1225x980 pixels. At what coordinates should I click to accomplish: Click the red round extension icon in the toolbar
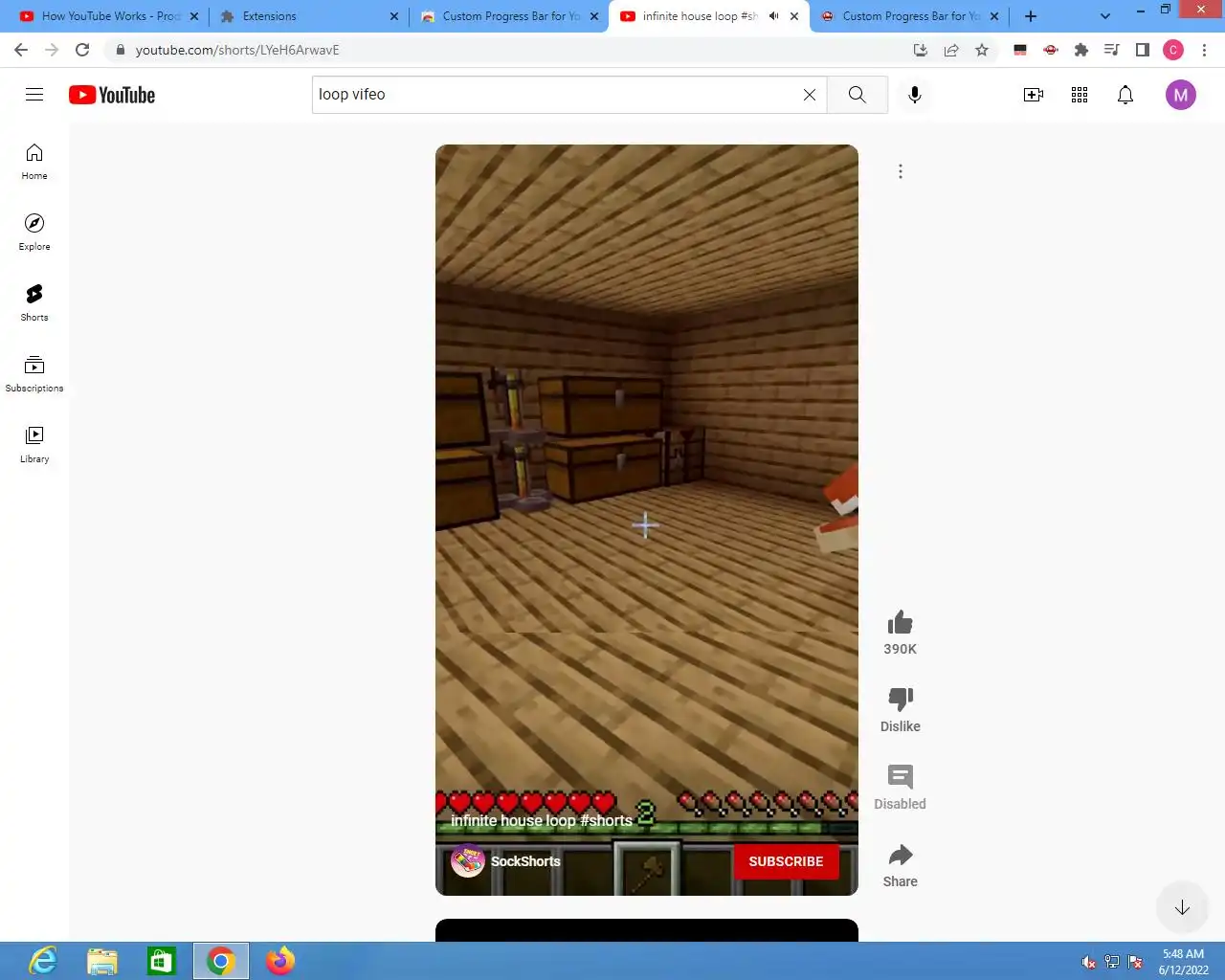(1051, 50)
